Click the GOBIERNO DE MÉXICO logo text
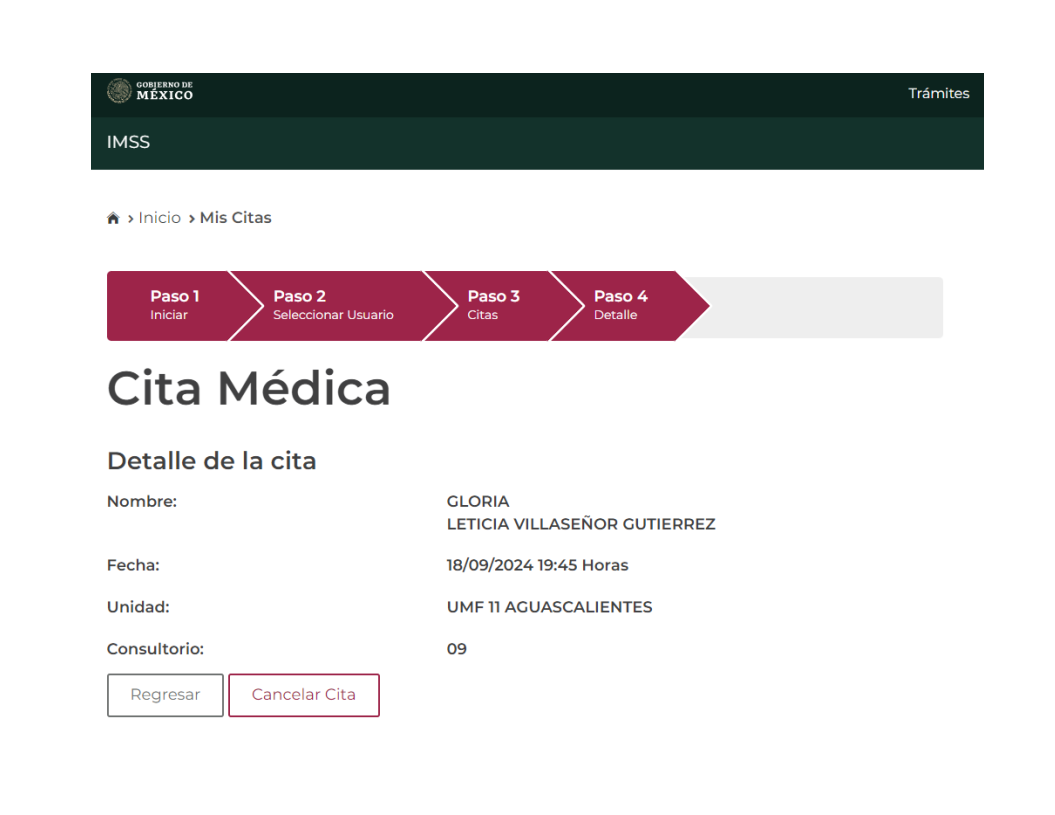The height and width of the screenshot is (815, 1055). pyautogui.click(x=164, y=91)
